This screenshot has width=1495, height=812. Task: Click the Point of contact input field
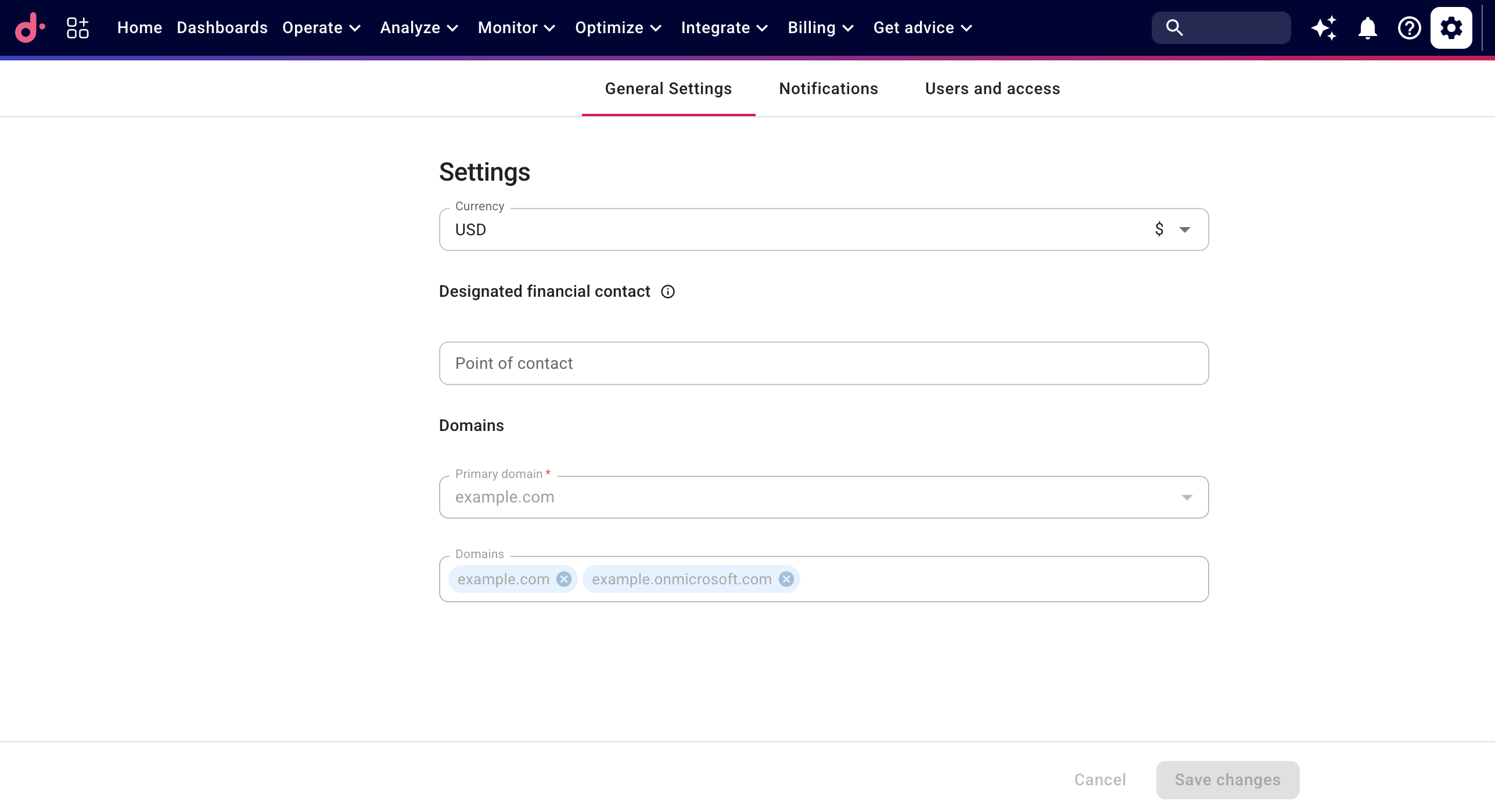coord(824,363)
